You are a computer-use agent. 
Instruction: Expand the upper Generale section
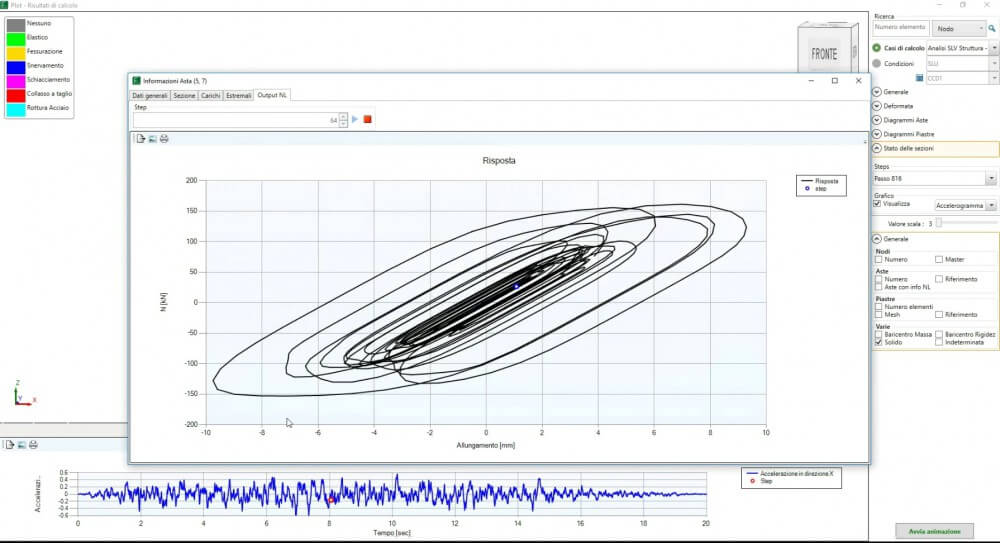(877, 92)
